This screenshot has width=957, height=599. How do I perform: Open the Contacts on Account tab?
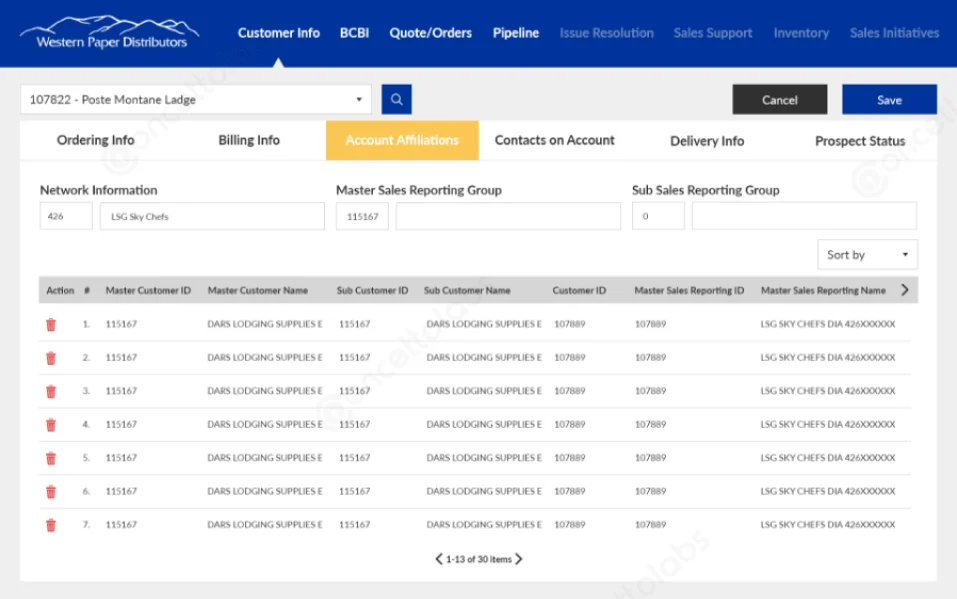(554, 140)
